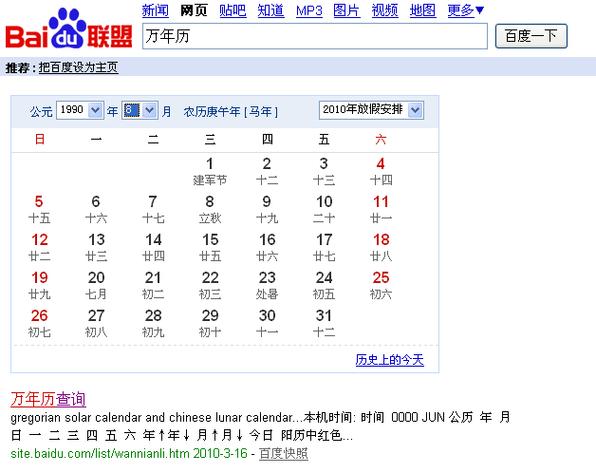The width and height of the screenshot is (596, 473).
Task: Click the 万年历 search input field
Action: [x=315, y=36]
